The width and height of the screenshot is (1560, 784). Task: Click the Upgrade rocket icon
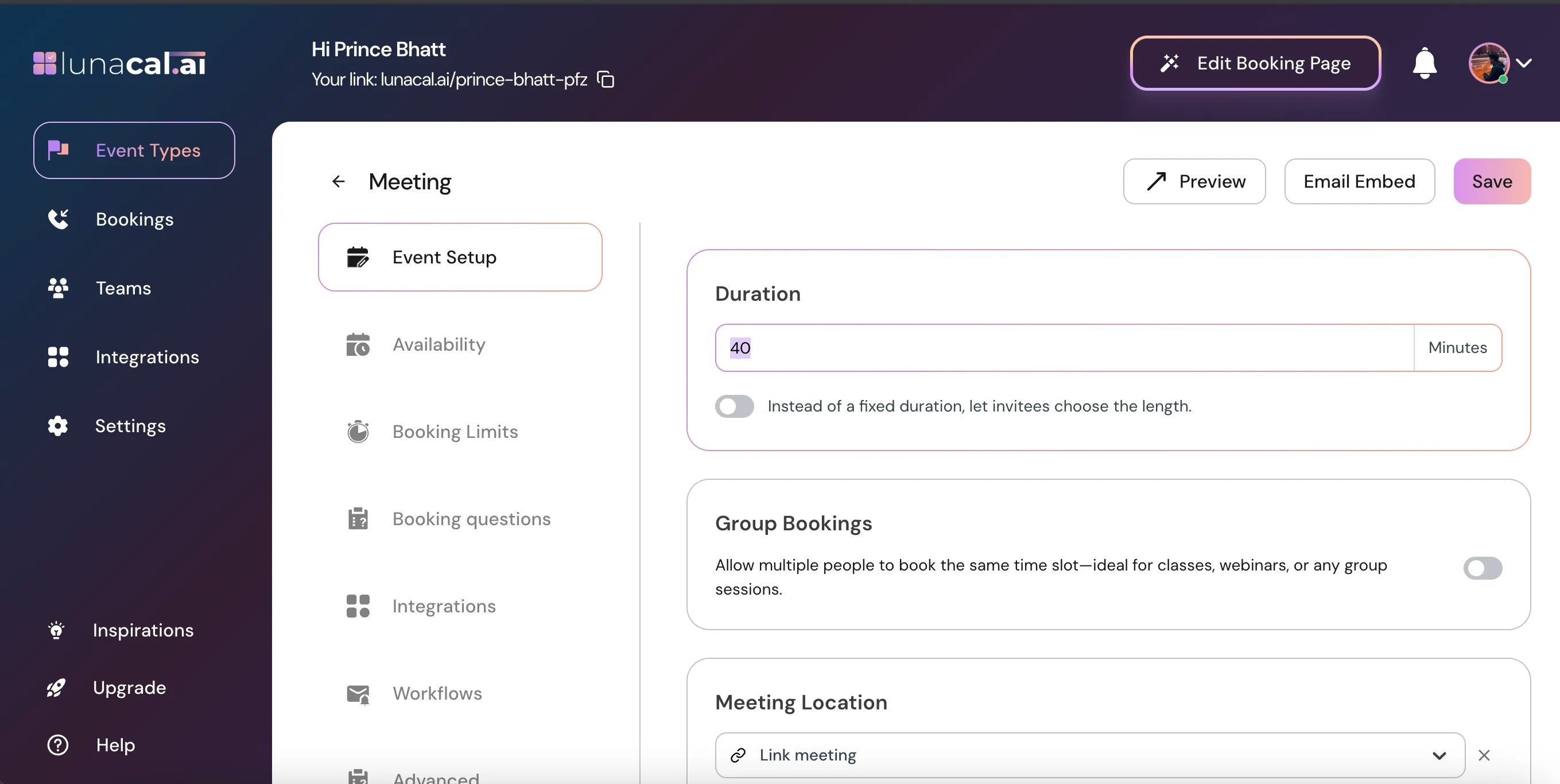pyautogui.click(x=56, y=688)
